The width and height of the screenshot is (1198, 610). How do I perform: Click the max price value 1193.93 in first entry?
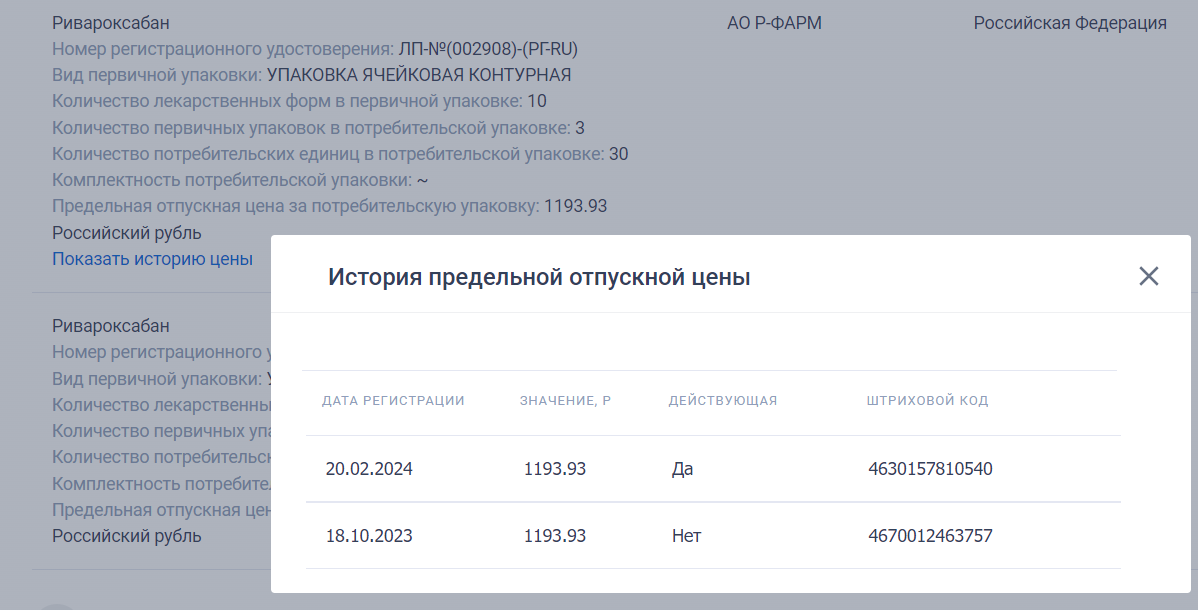[x=575, y=206]
